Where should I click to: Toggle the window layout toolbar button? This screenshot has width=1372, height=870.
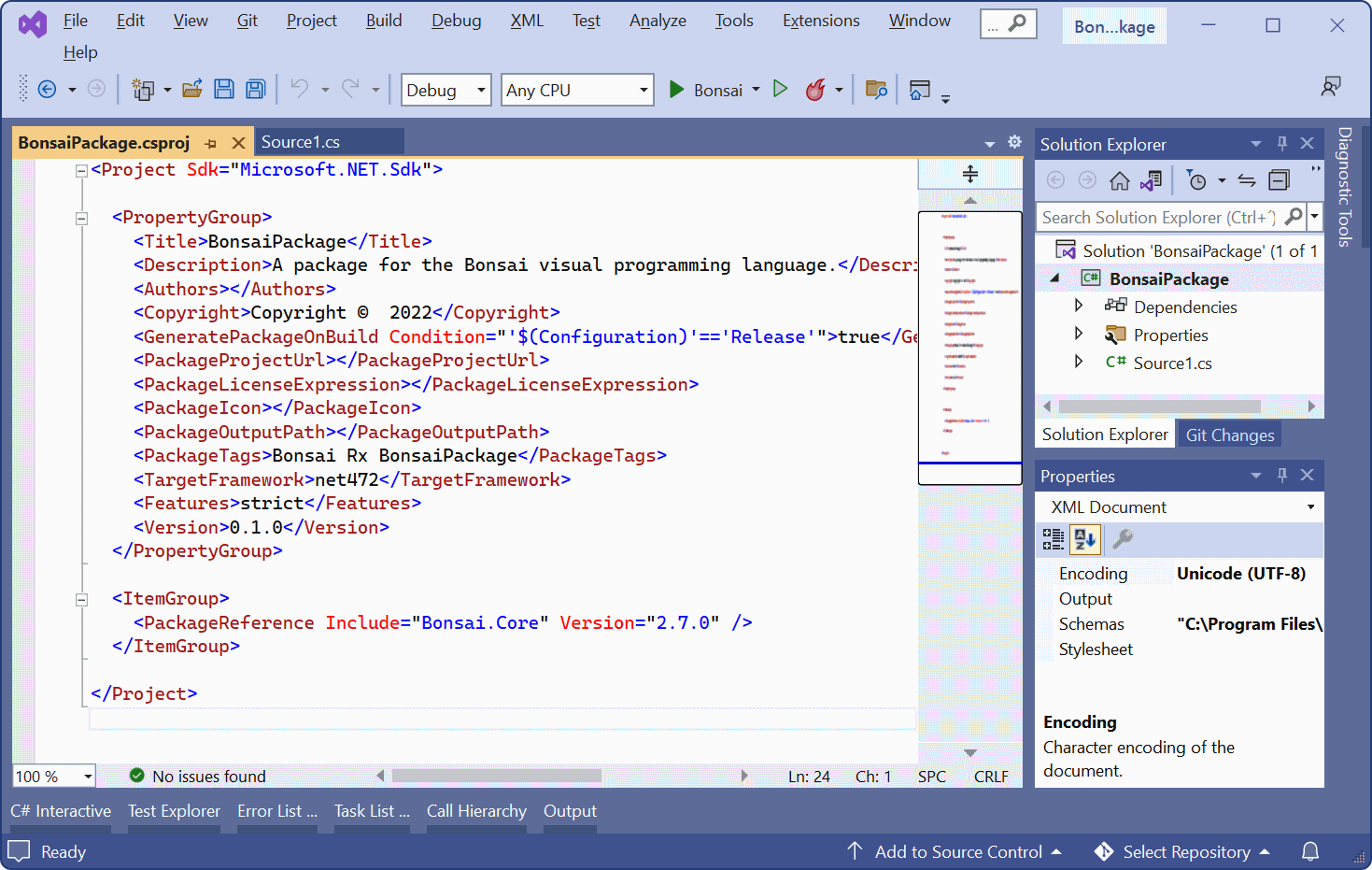(x=920, y=90)
